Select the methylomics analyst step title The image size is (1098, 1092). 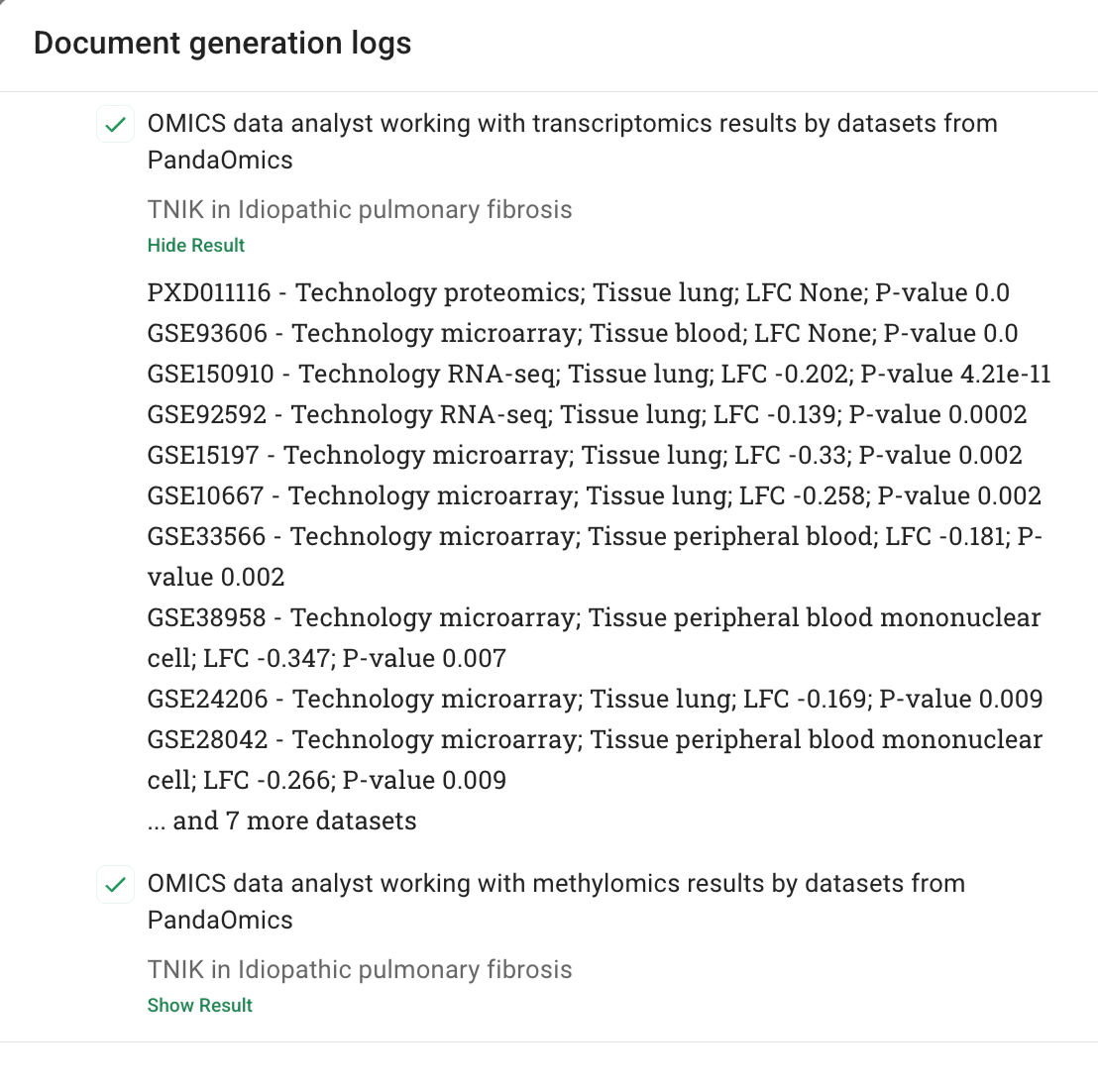[x=556, y=884]
